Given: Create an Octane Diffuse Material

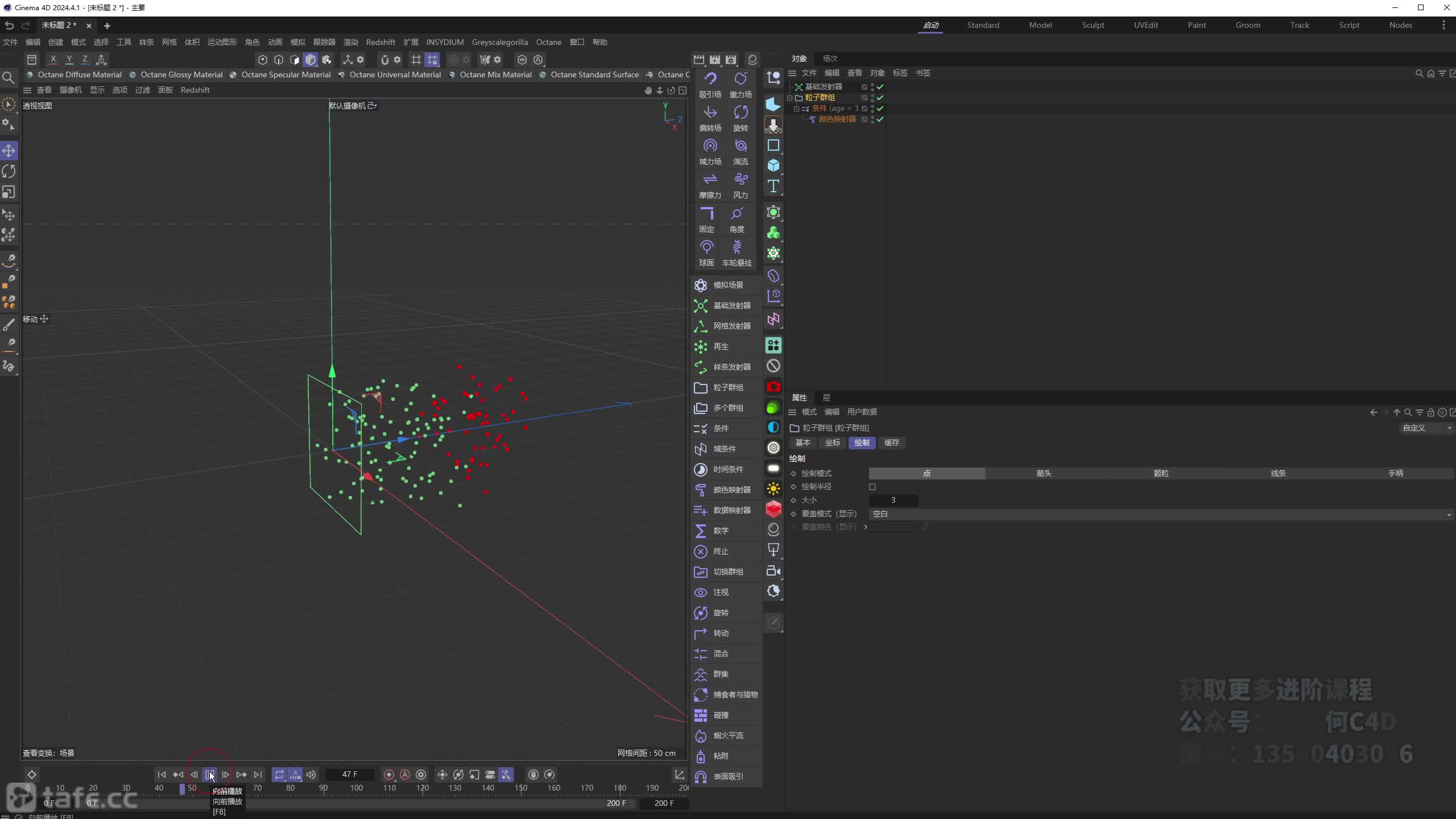Looking at the screenshot, I should tap(75, 75).
